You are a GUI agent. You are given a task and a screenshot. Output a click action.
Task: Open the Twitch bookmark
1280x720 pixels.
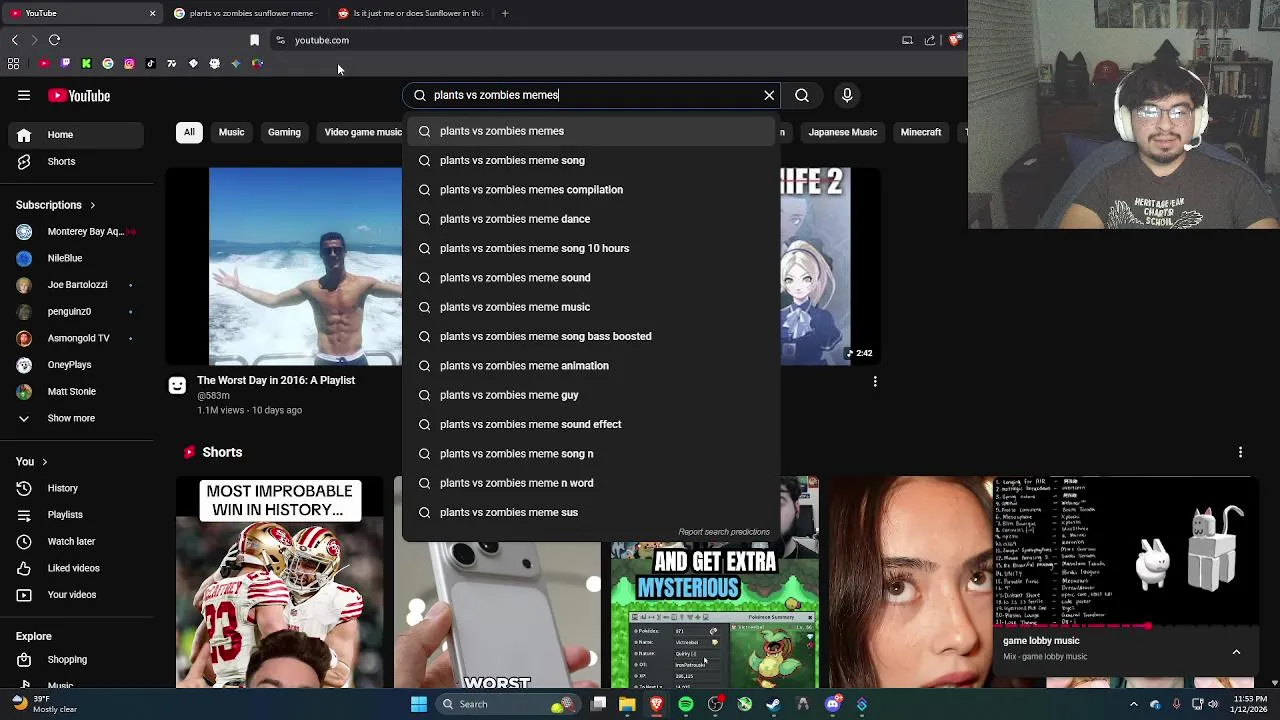[65, 63]
